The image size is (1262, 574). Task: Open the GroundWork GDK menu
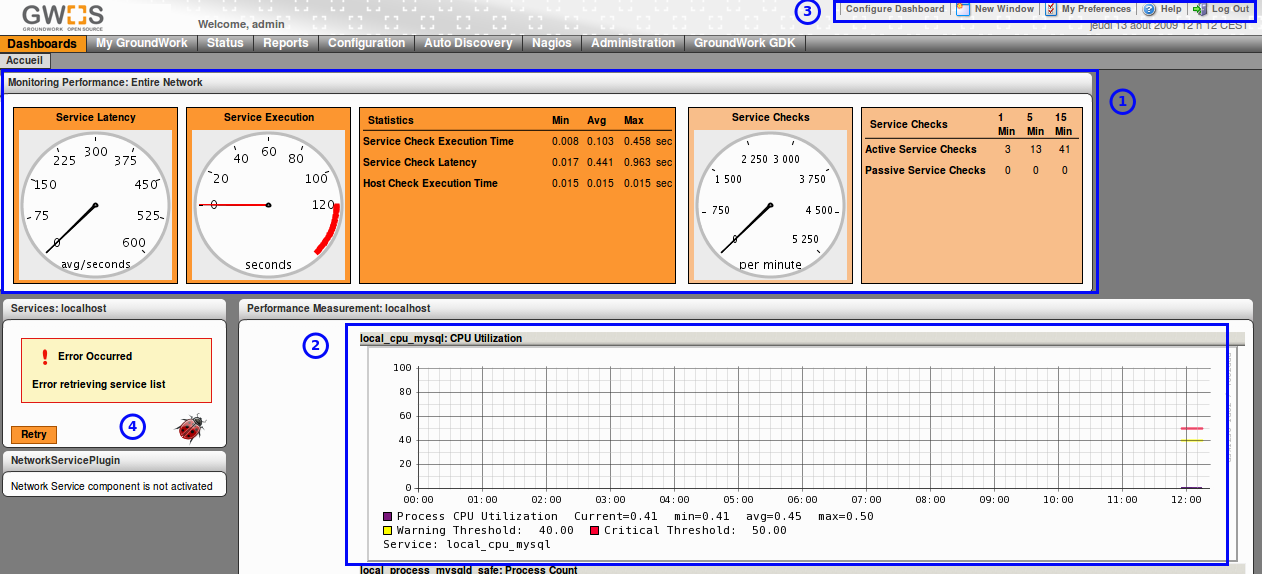[745, 43]
